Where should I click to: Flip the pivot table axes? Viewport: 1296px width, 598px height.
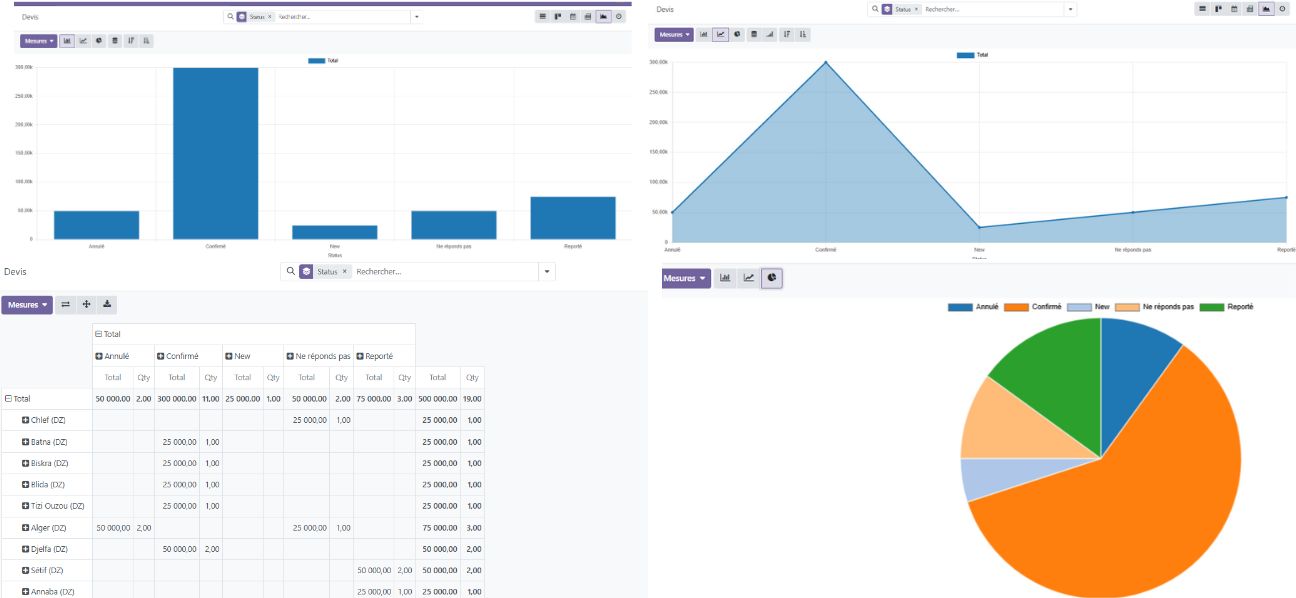(x=65, y=304)
